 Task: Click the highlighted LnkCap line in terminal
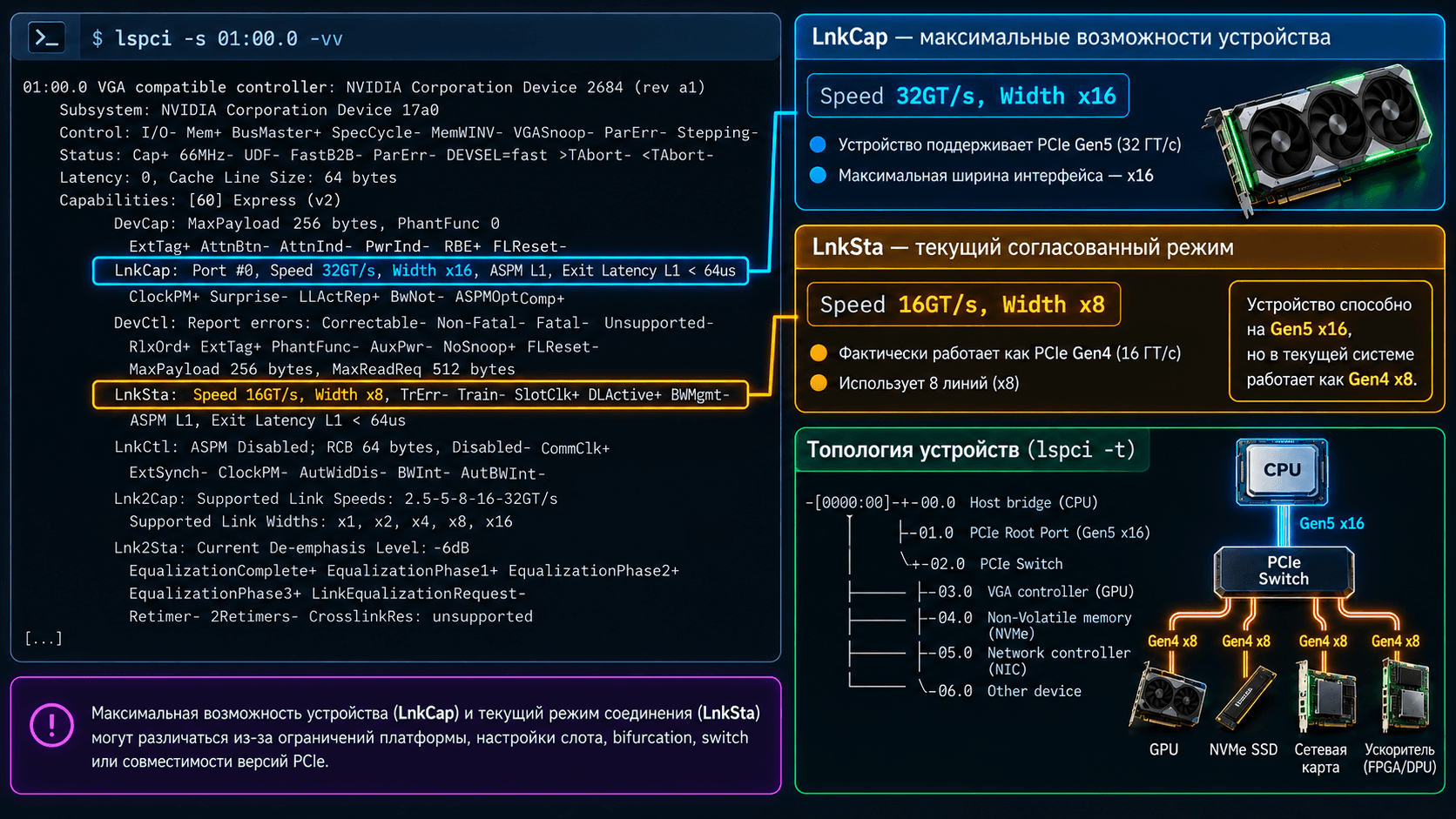(x=421, y=271)
